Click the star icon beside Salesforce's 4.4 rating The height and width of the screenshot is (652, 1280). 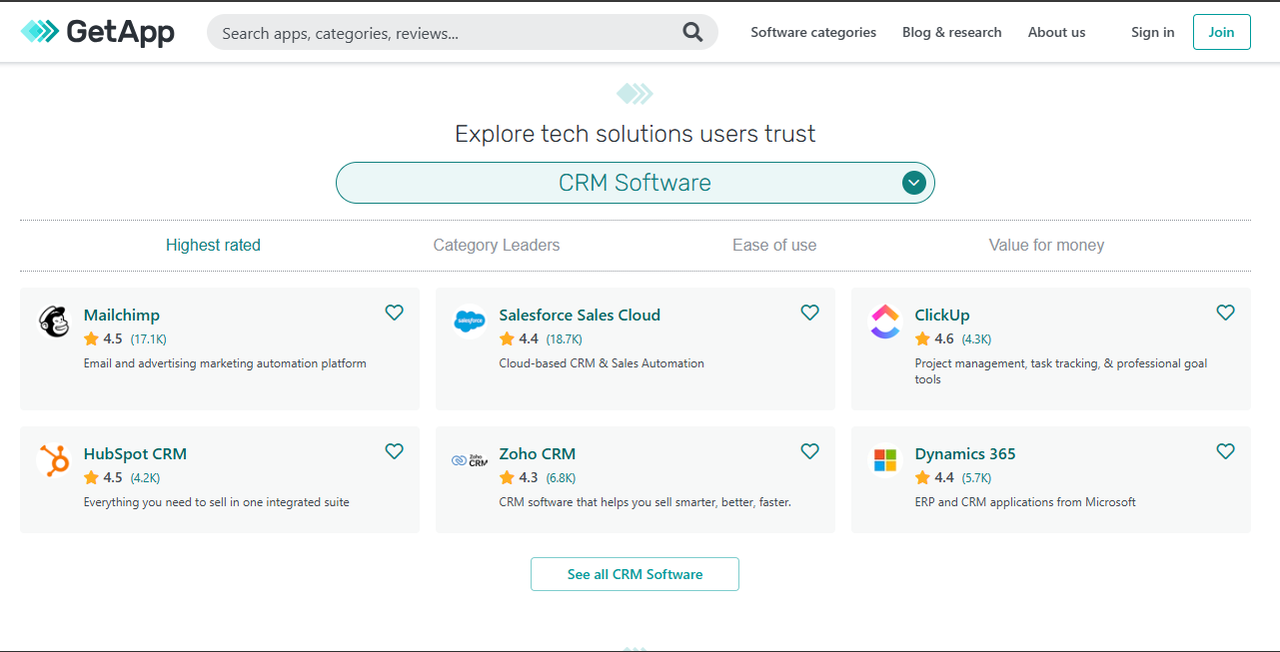coord(507,339)
